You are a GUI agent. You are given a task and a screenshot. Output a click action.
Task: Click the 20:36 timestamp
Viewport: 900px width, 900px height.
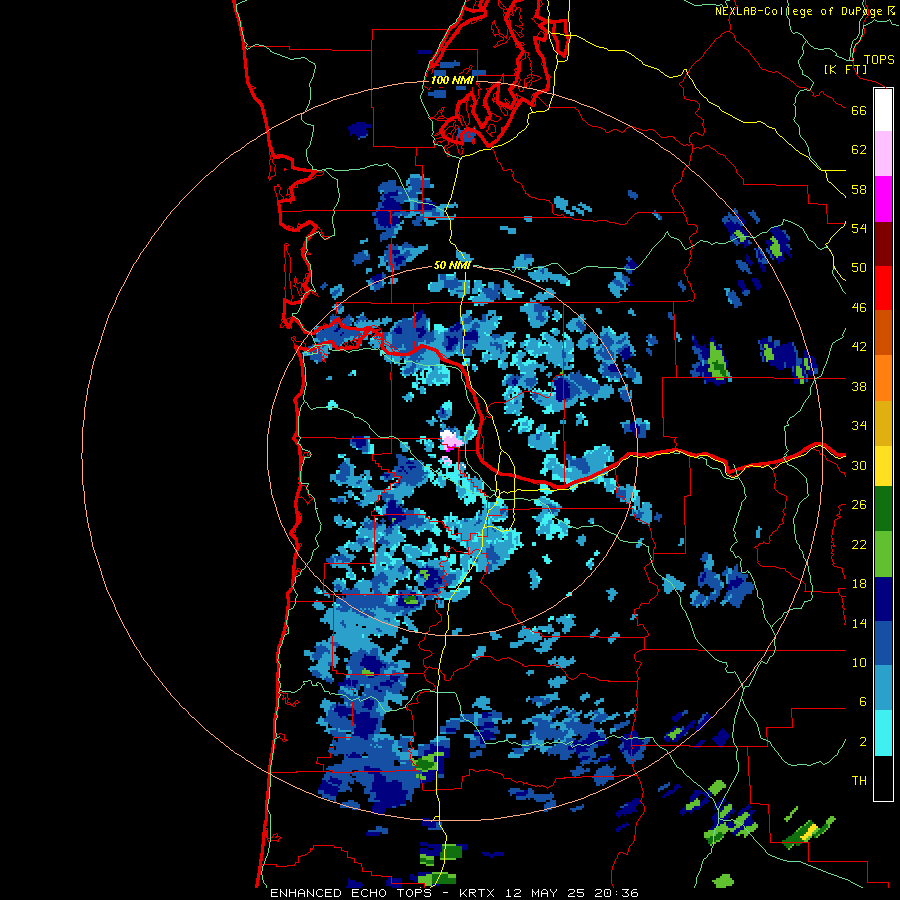618,893
